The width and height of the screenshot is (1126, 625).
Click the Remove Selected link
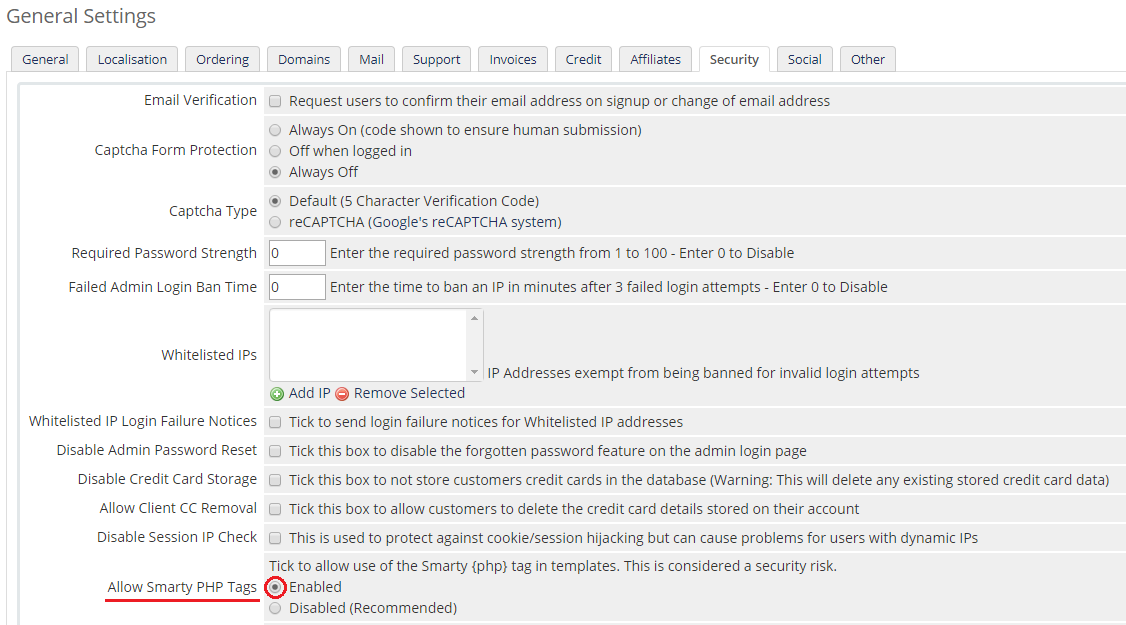pos(409,393)
